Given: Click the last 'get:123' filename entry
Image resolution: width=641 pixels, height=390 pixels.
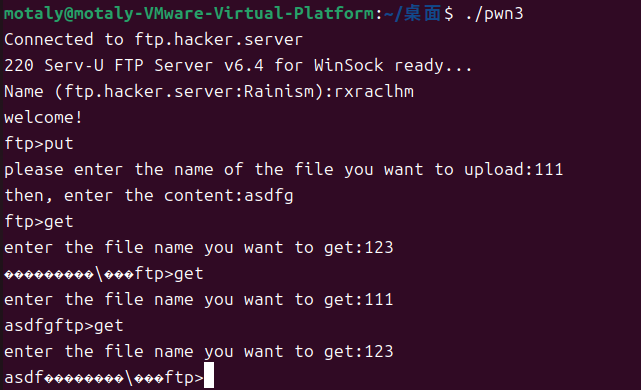Looking at the screenshot, I should 359,352.
